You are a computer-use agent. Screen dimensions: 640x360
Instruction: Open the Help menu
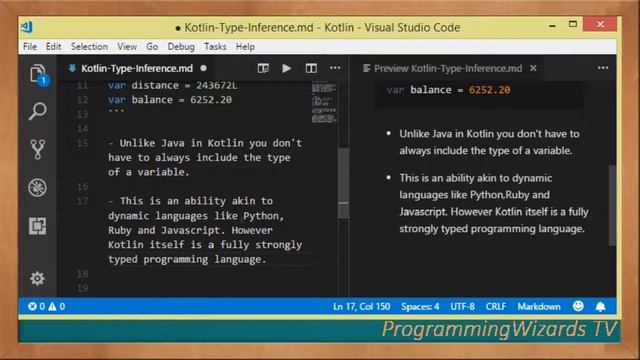point(245,47)
